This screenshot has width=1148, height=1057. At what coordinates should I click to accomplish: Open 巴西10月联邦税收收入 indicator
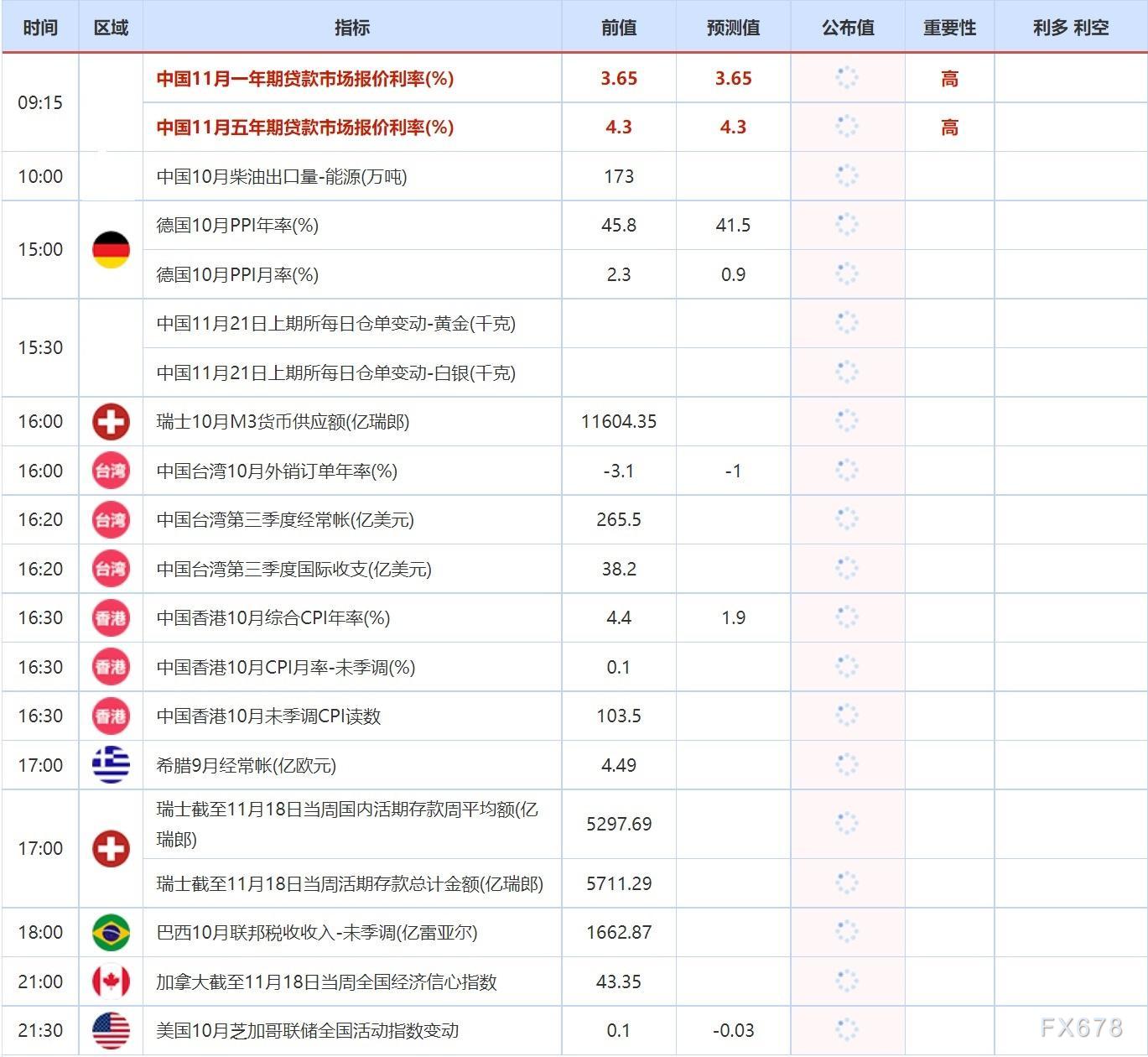click(x=317, y=932)
